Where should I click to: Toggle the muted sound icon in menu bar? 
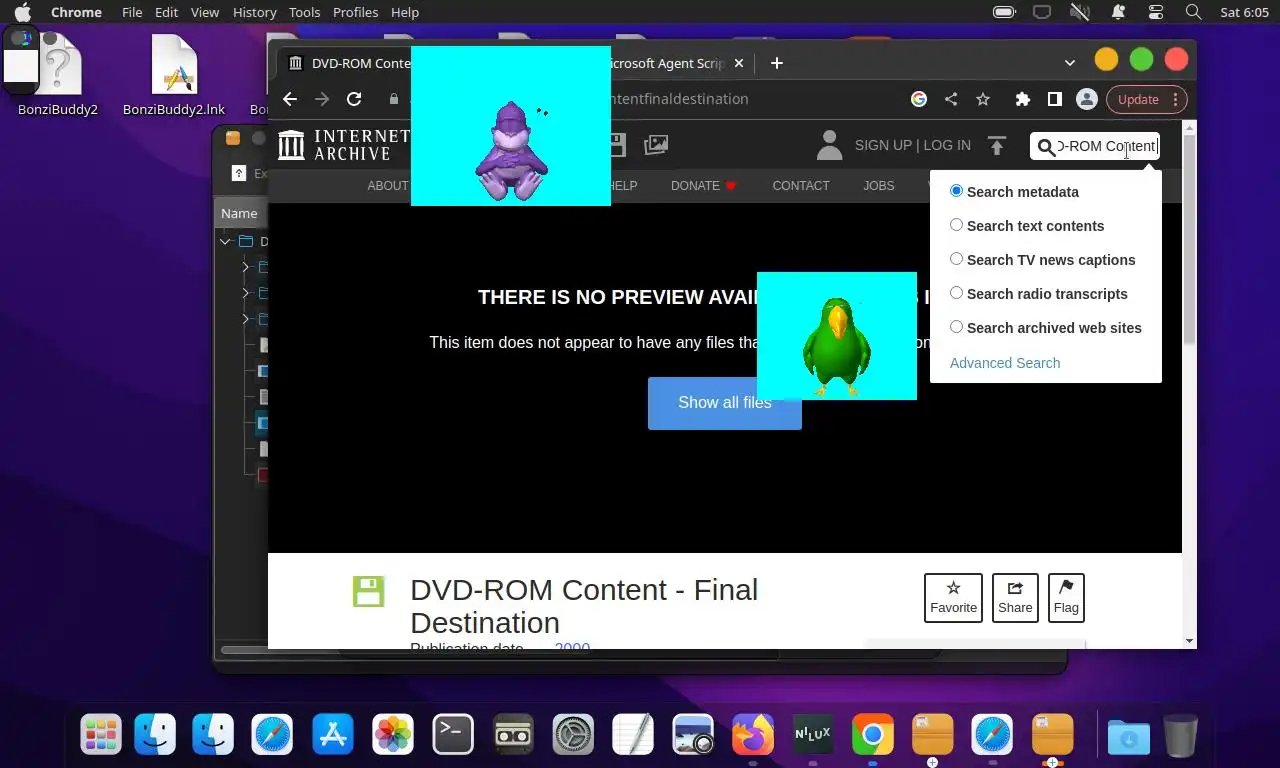[1079, 12]
